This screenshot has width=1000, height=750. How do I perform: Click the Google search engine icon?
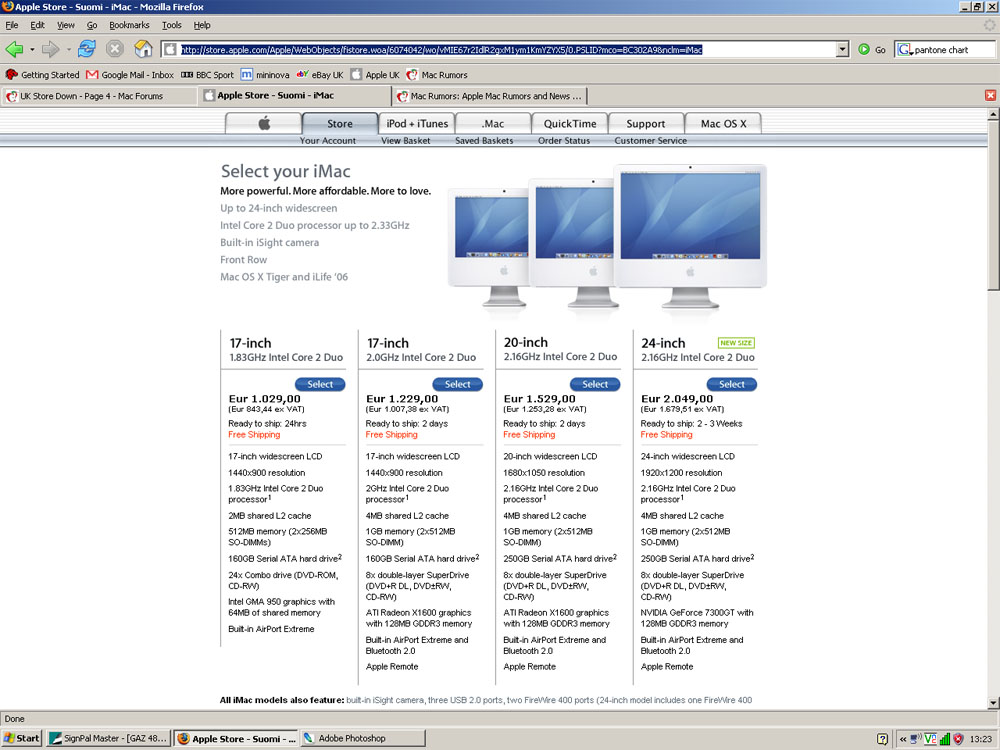point(904,49)
